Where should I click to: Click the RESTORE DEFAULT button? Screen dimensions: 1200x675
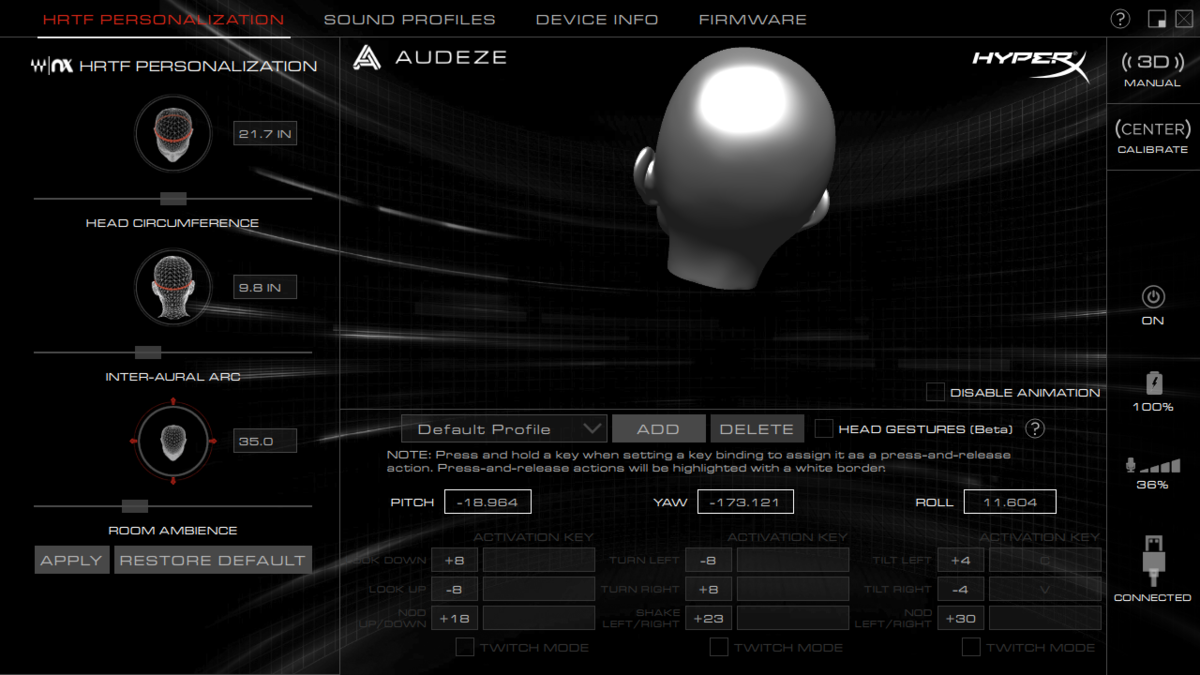pyautogui.click(x=212, y=560)
